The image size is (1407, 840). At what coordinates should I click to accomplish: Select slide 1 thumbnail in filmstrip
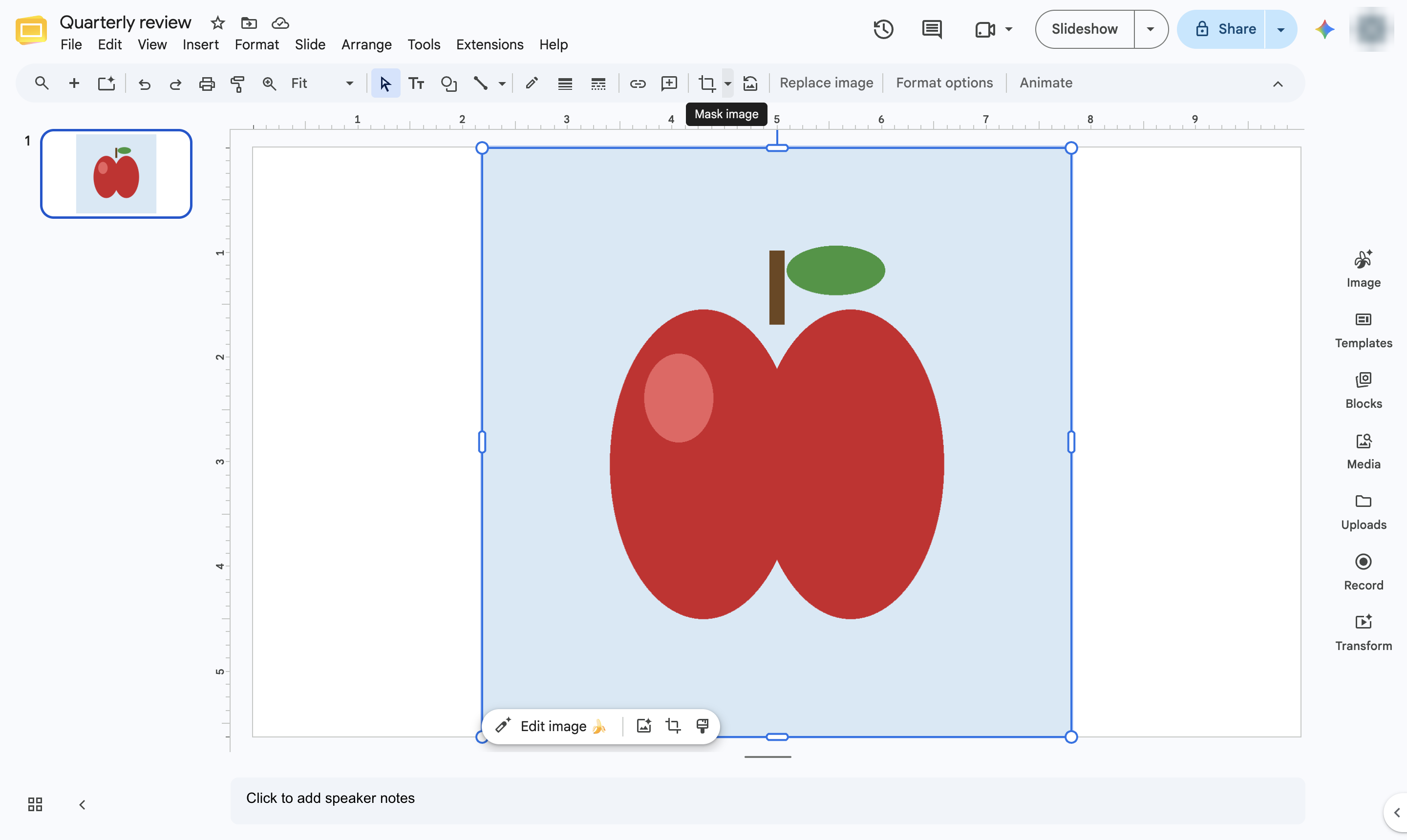coord(116,173)
